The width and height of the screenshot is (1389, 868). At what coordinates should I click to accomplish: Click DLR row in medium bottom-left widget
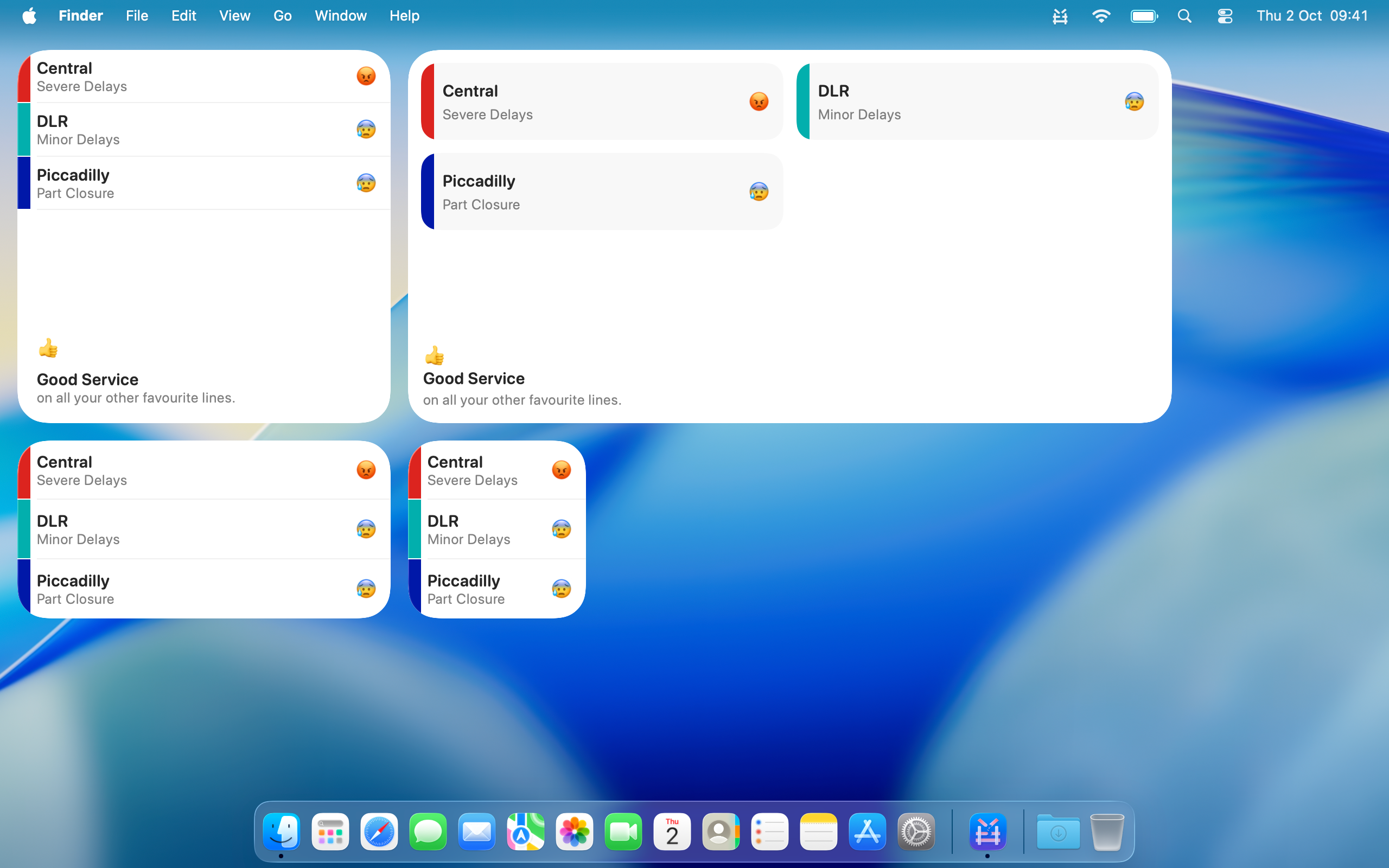click(204, 529)
